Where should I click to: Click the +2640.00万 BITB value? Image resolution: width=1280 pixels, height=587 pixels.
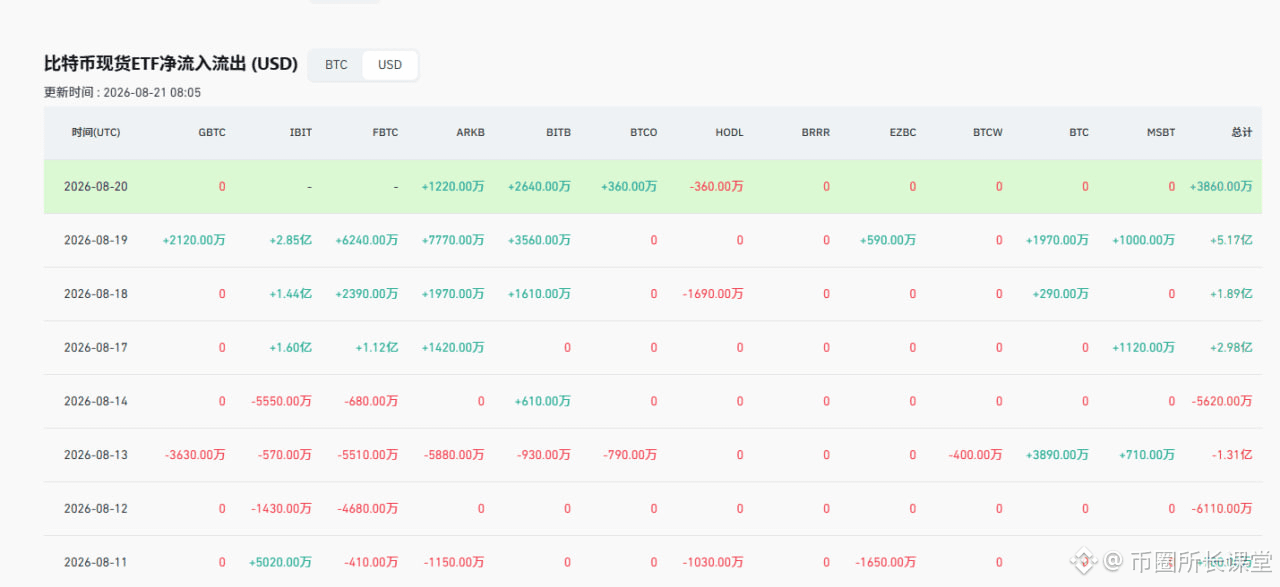pyautogui.click(x=540, y=187)
